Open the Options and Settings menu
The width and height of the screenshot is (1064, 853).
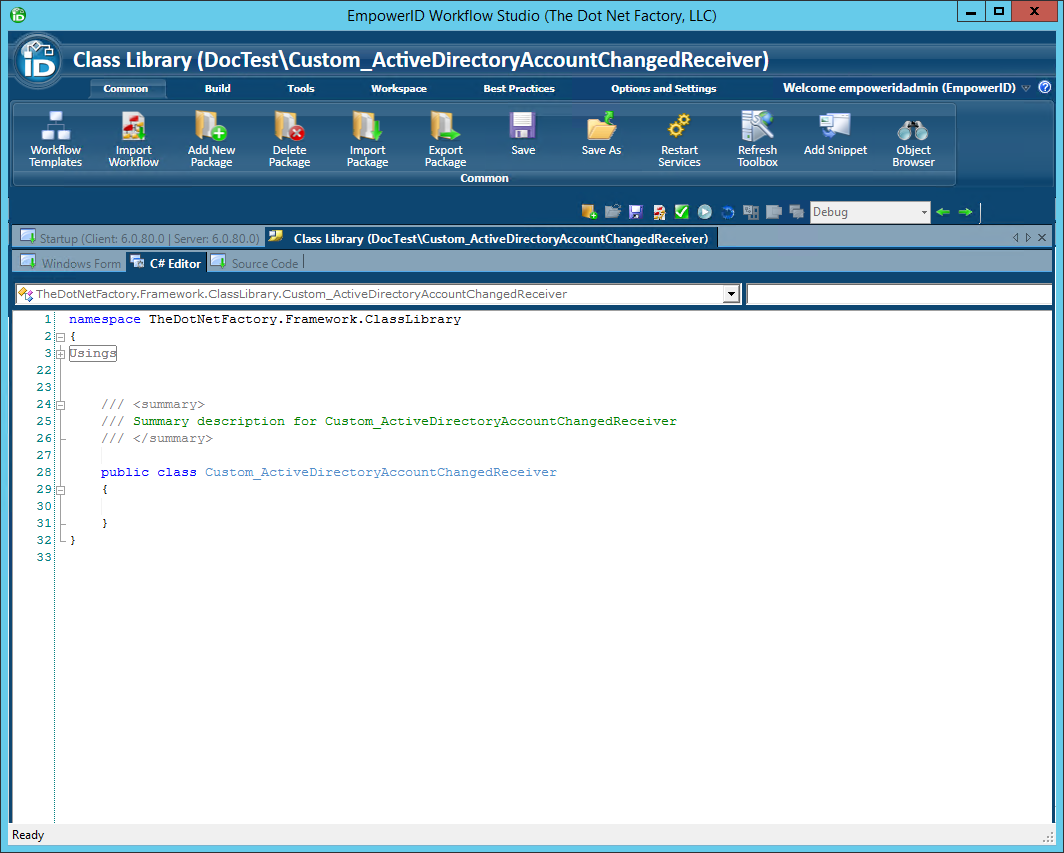(x=663, y=88)
